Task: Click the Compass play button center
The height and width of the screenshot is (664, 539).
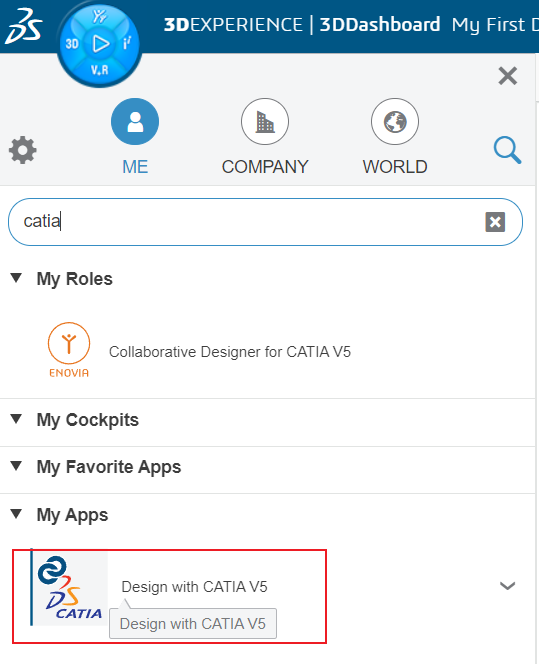Action: coord(100,44)
